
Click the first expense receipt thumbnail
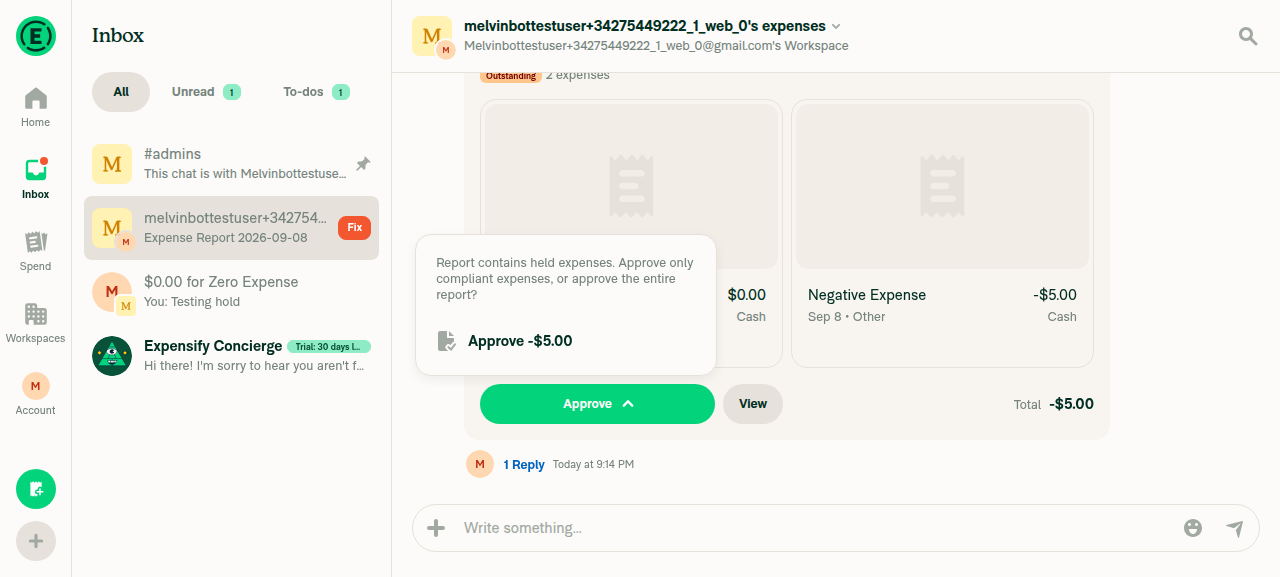631,186
